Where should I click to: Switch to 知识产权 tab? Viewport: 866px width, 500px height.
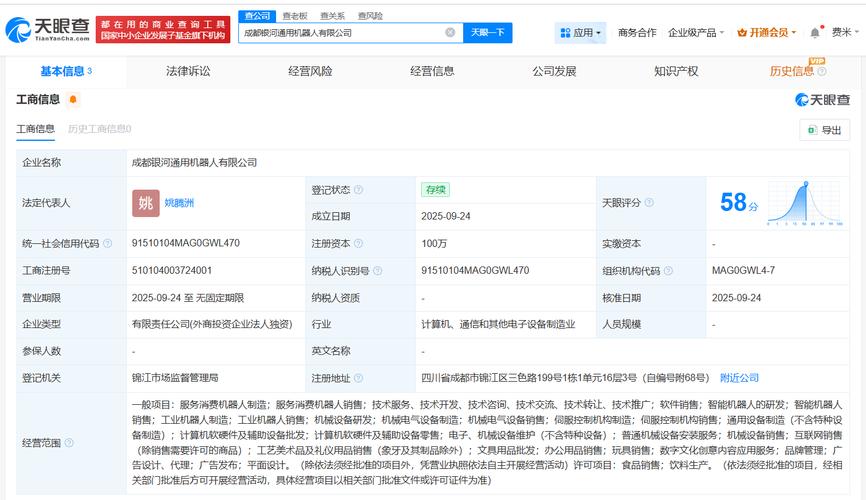coord(676,71)
